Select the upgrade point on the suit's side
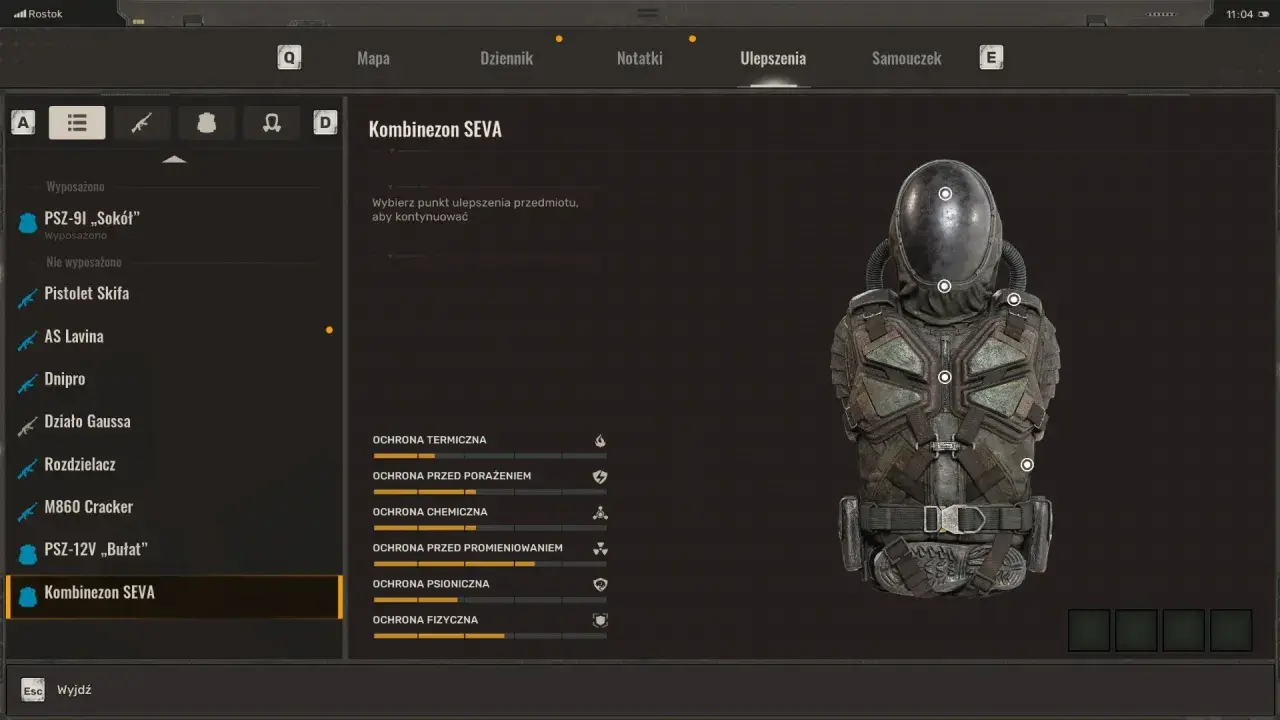Viewport: 1280px width, 720px height. click(x=1026, y=464)
